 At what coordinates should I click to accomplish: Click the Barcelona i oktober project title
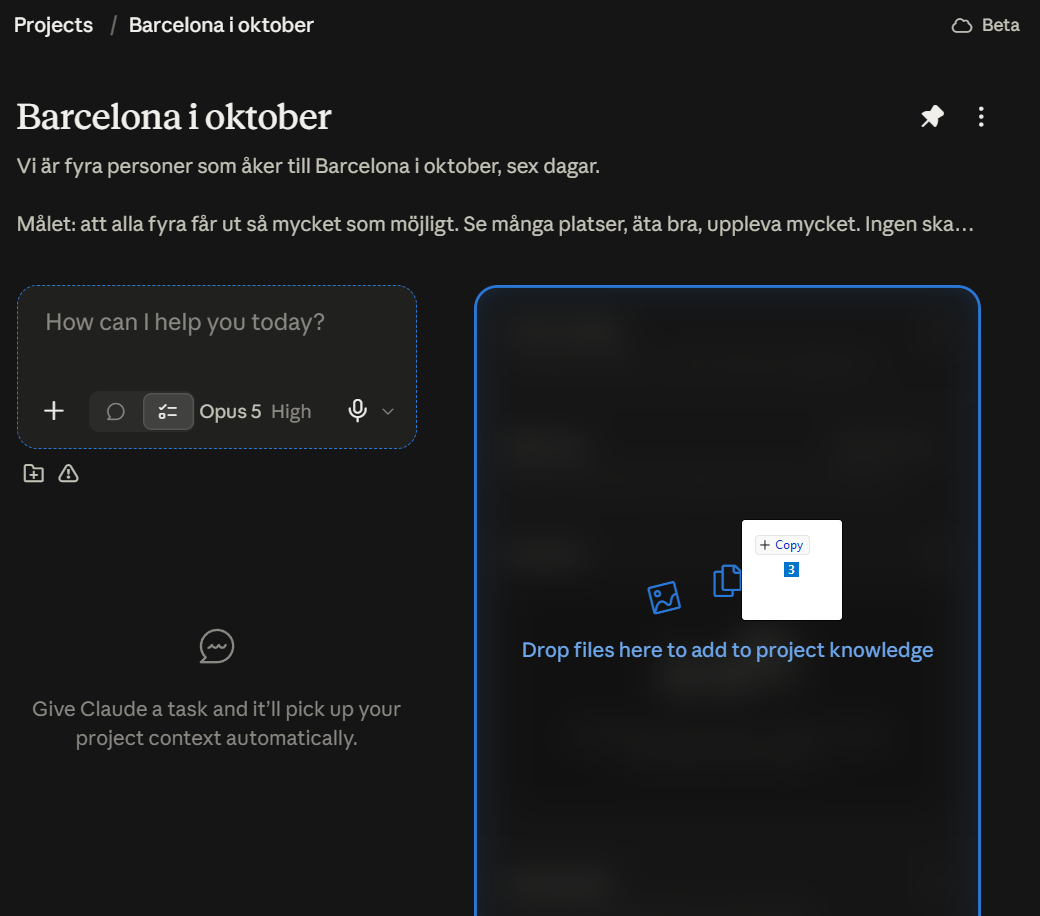174,117
